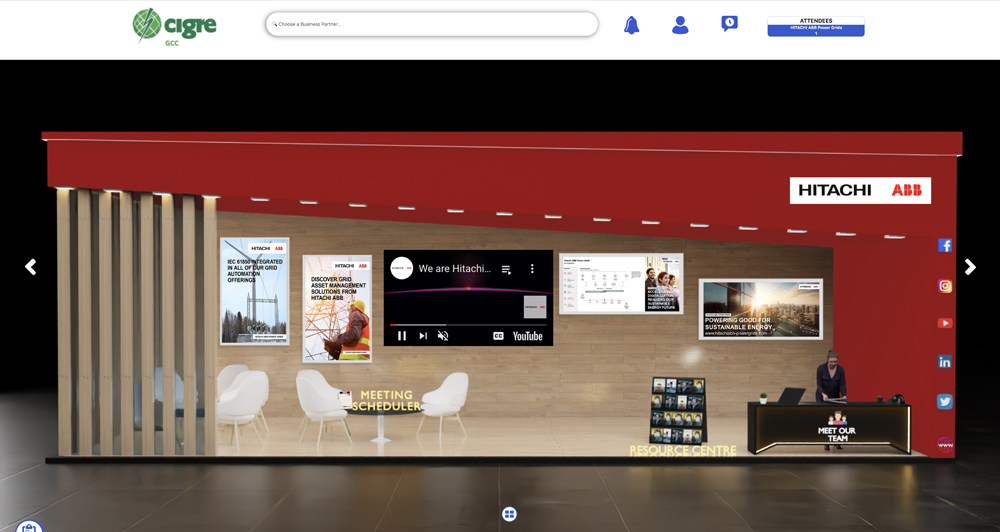The height and width of the screenshot is (532, 1000).
Task: Open the video's three-dot more menu
Action: [532, 269]
